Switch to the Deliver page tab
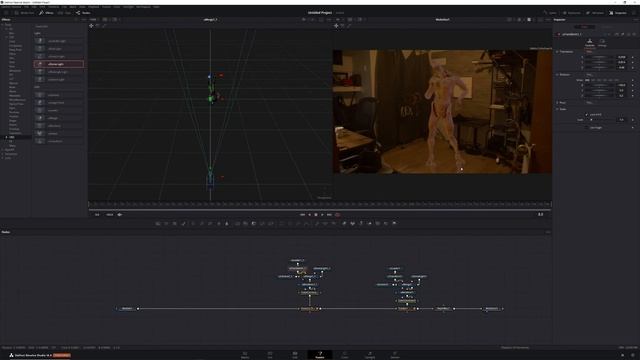 pyautogui.click(x=395, y=355)
